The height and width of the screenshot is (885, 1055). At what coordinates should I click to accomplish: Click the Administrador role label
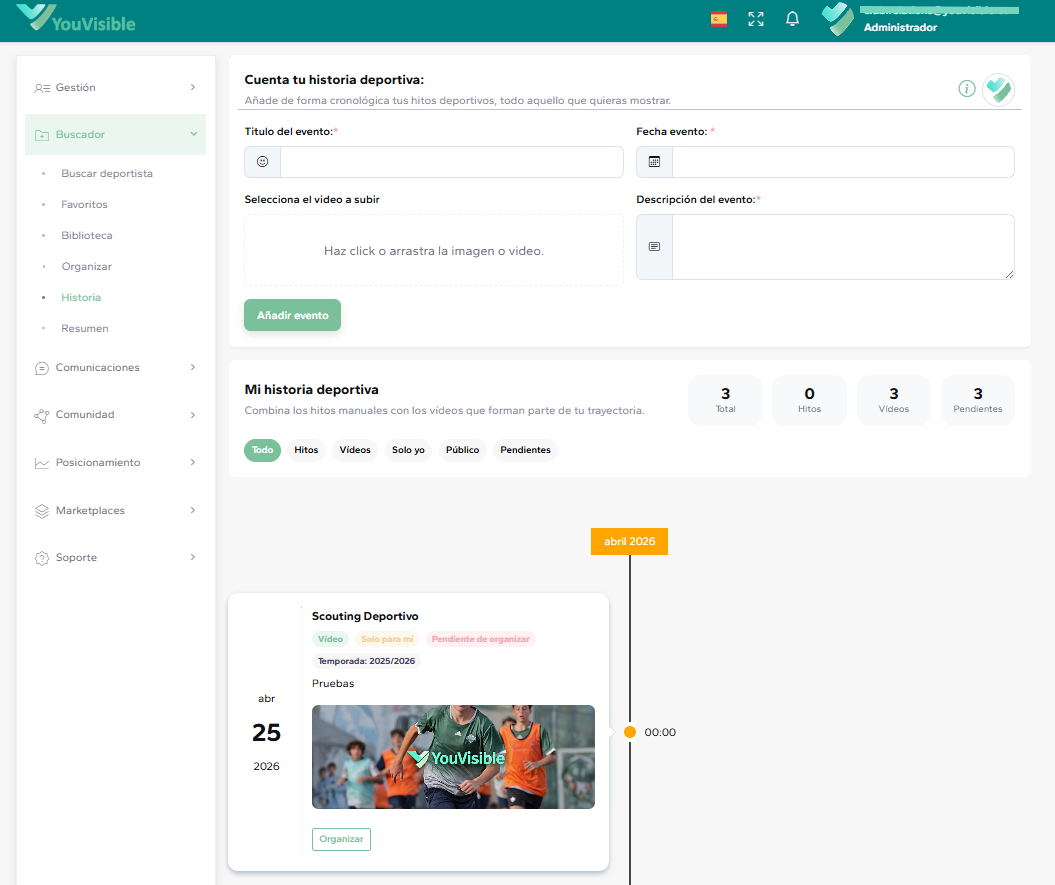900,28
